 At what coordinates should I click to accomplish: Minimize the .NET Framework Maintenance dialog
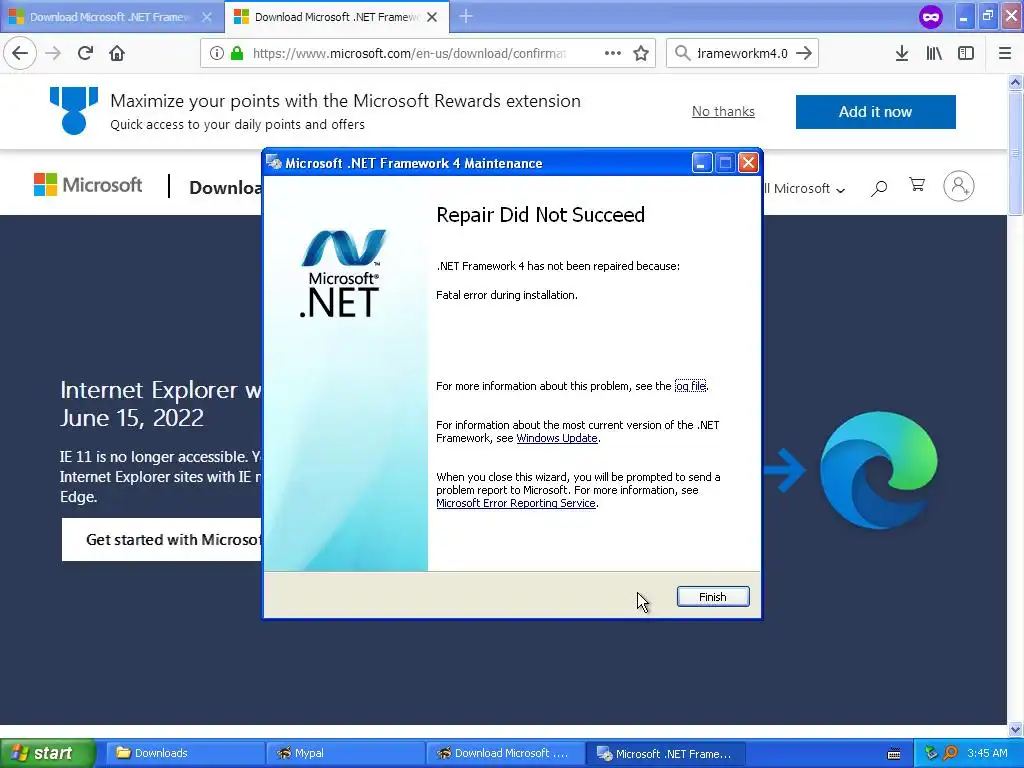tap(701, 163)
